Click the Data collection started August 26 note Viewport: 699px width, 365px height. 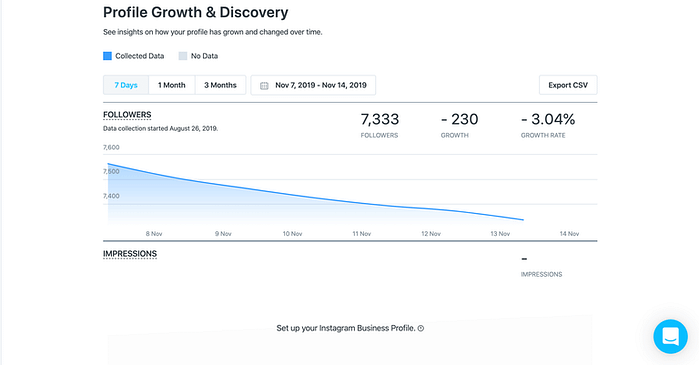click(160, 128)
